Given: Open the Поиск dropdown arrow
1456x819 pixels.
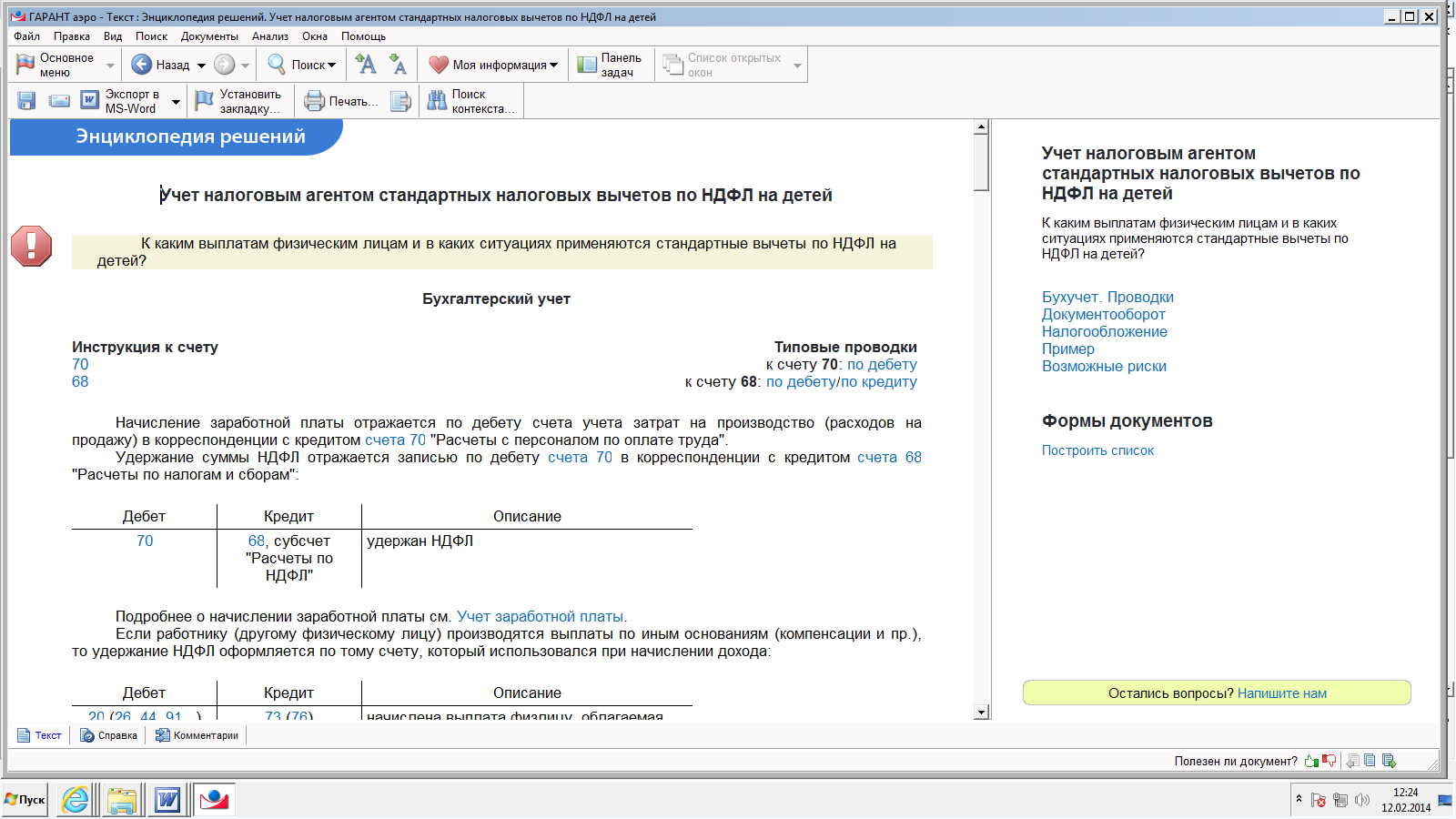Looking at the screenshot, I should point(331,66).
